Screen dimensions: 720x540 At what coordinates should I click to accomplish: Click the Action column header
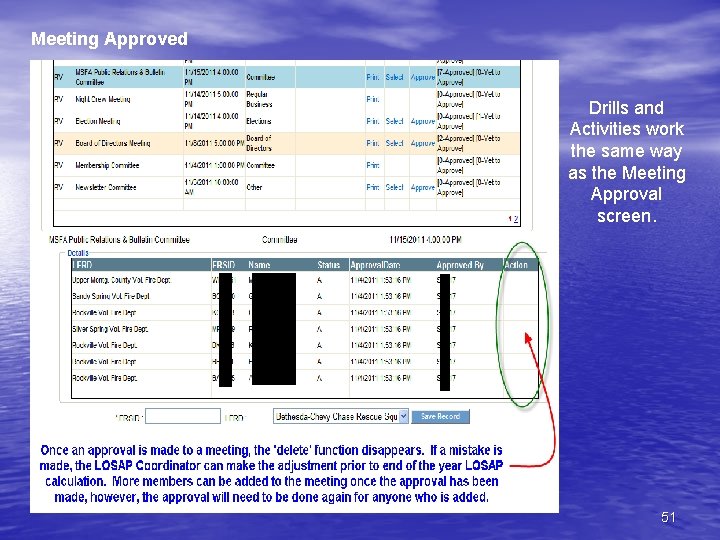(x=516, y=265)
